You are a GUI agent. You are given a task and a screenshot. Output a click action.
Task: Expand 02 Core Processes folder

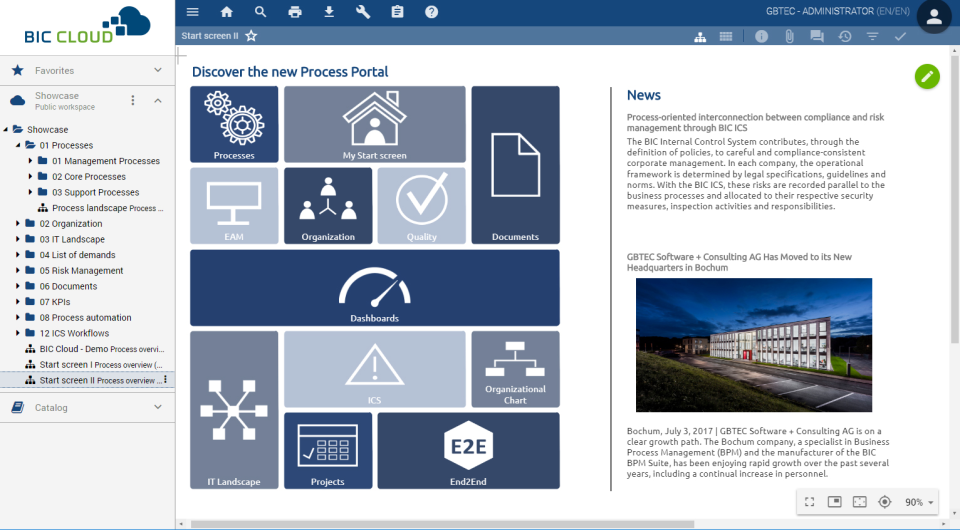point(30,176)
